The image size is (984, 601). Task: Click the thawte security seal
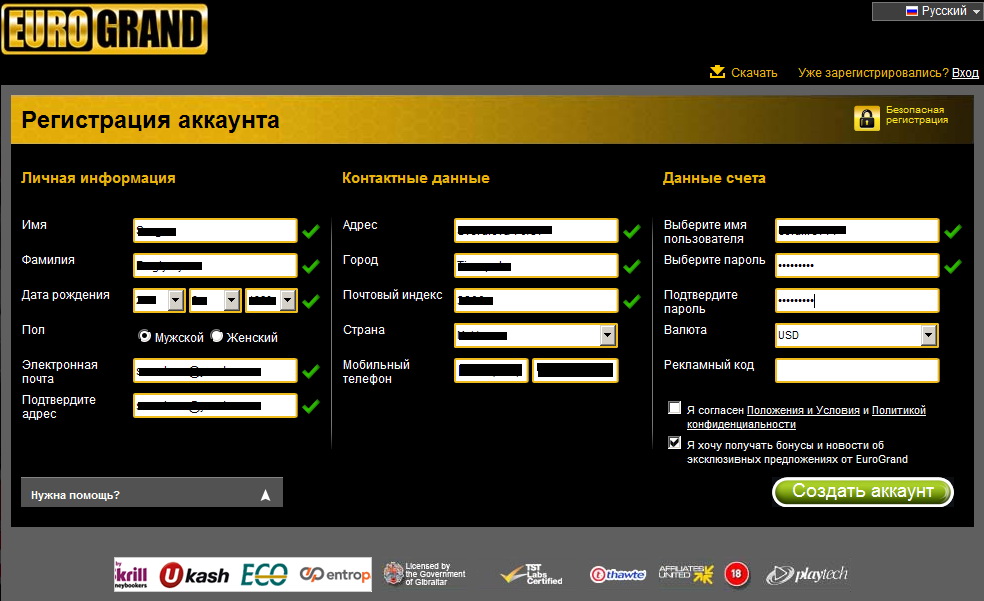click(618, 574)
